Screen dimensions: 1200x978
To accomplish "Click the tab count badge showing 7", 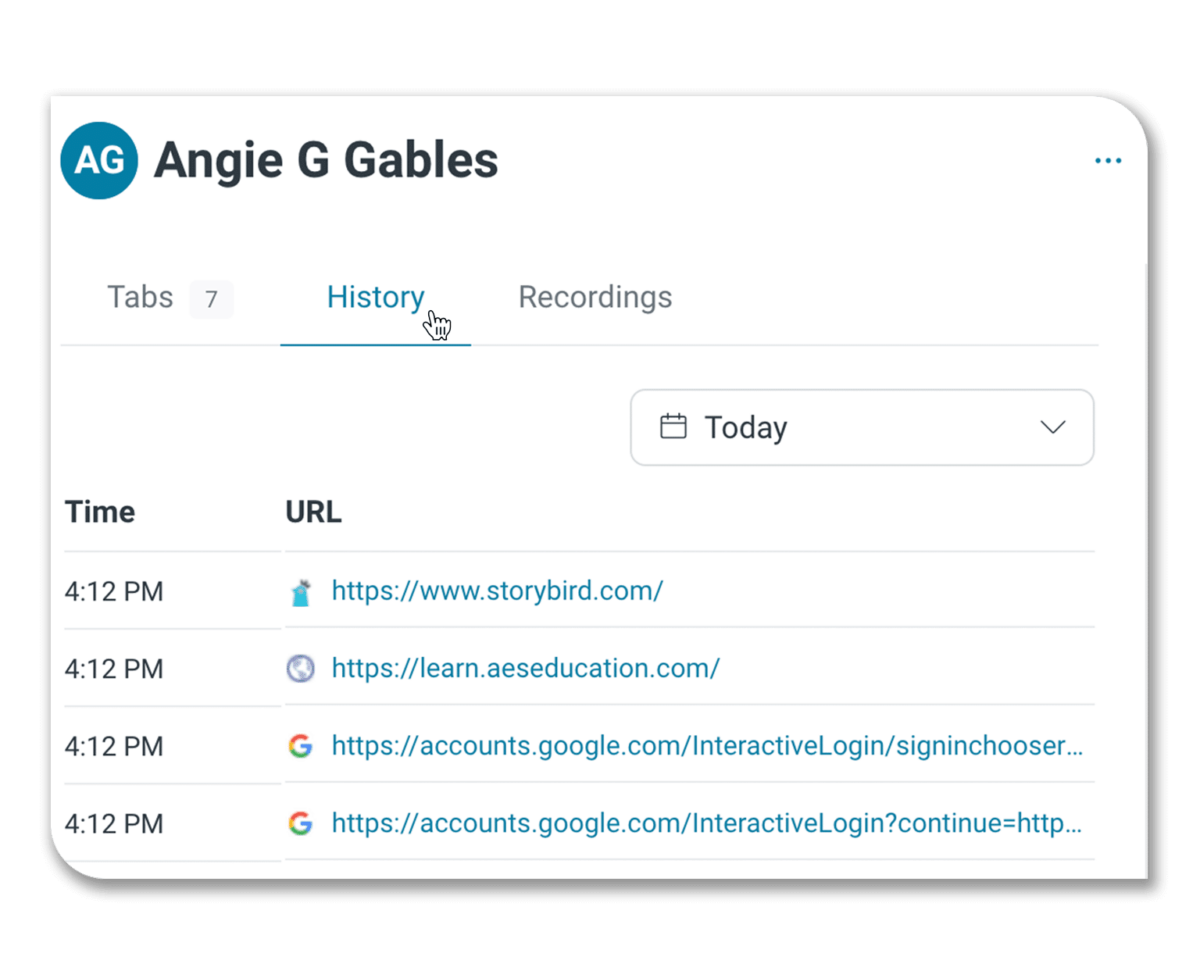I will pos(211,299).
